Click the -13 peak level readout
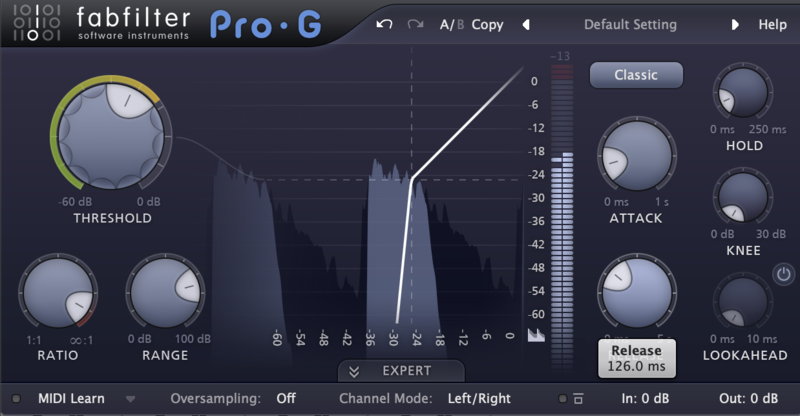The image size is (800, 416). click(560, 56)
